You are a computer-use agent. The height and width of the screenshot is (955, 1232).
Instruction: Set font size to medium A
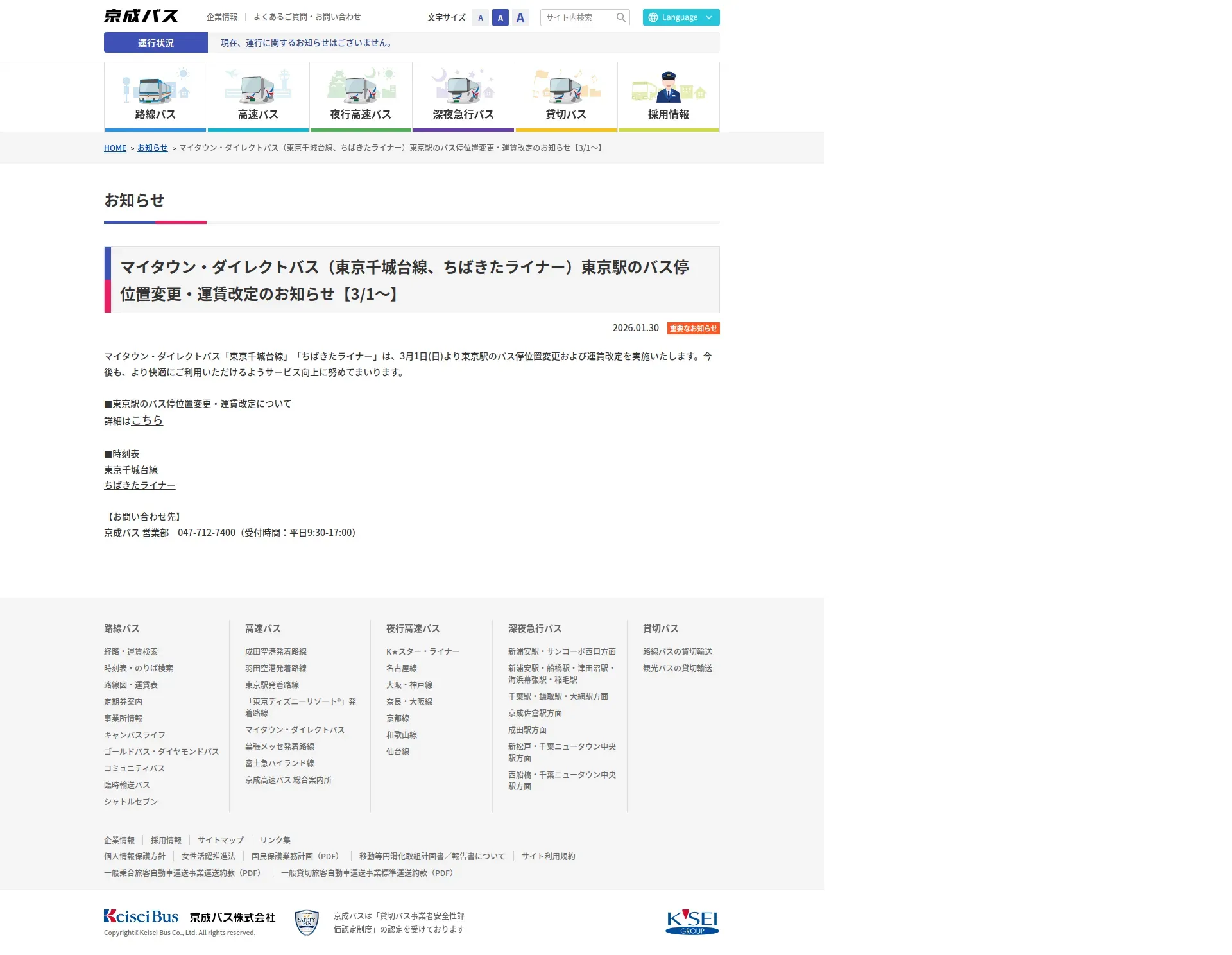pos(501,17)
